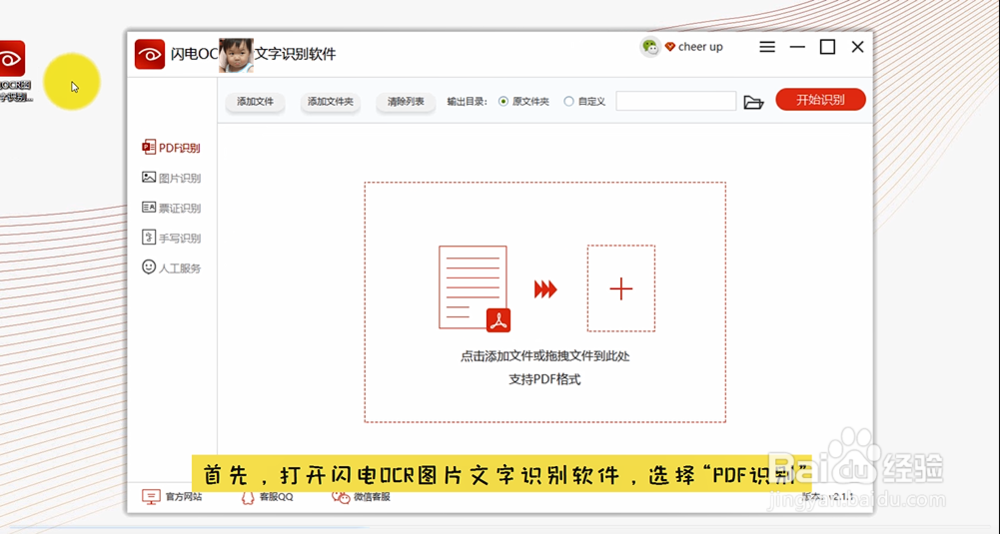Click the triple arrow conversion icon

[x=545, y=289]
